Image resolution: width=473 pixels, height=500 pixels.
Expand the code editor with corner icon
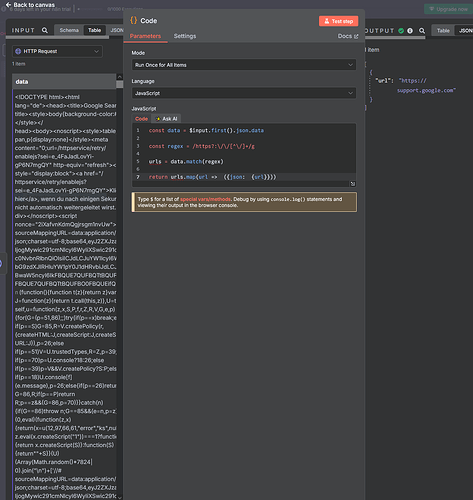pos(353,184)
